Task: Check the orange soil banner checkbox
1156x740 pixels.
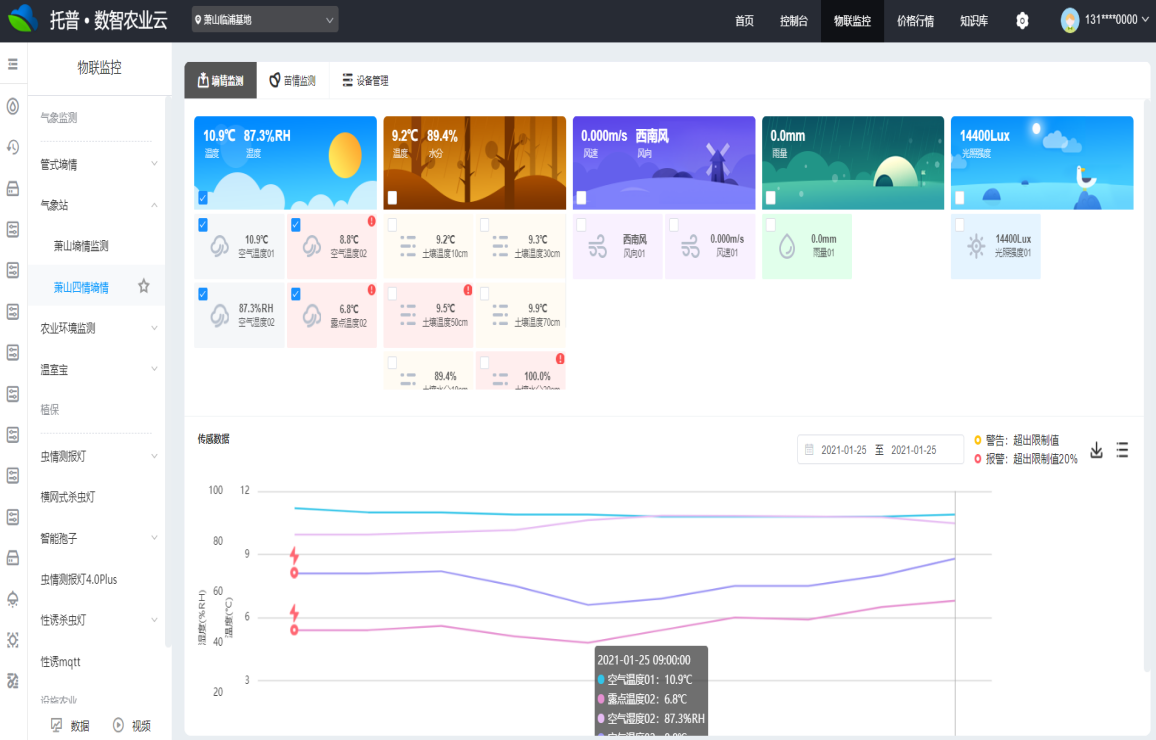Action: pyautogui.click(x=392, y=198)
